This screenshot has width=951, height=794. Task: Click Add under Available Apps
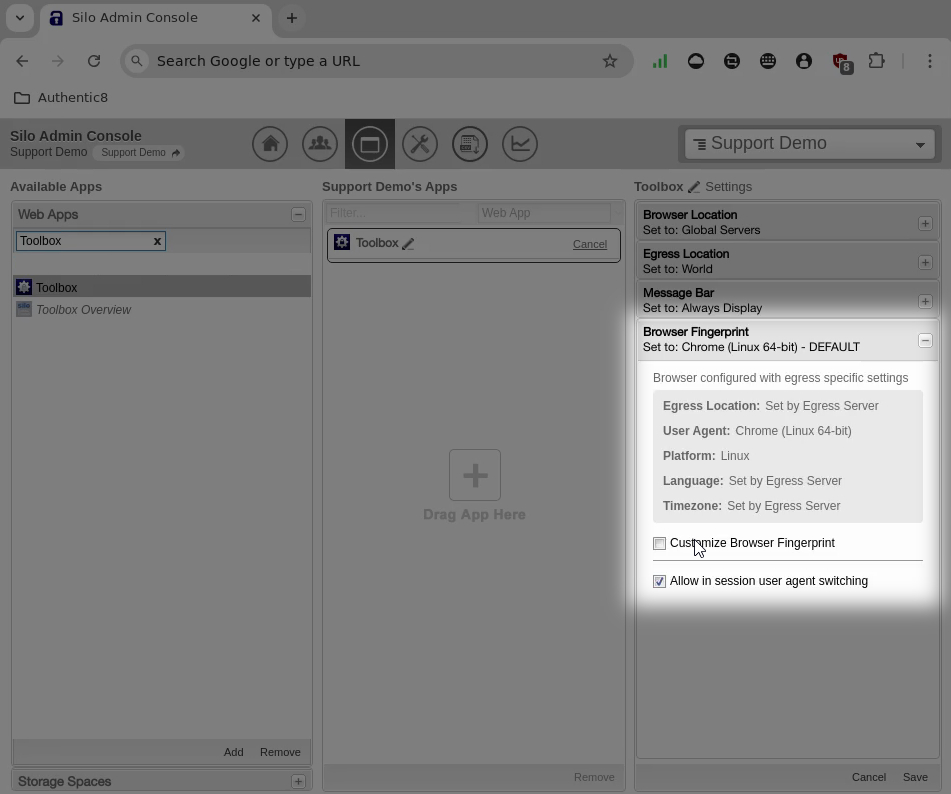(234, 752)
